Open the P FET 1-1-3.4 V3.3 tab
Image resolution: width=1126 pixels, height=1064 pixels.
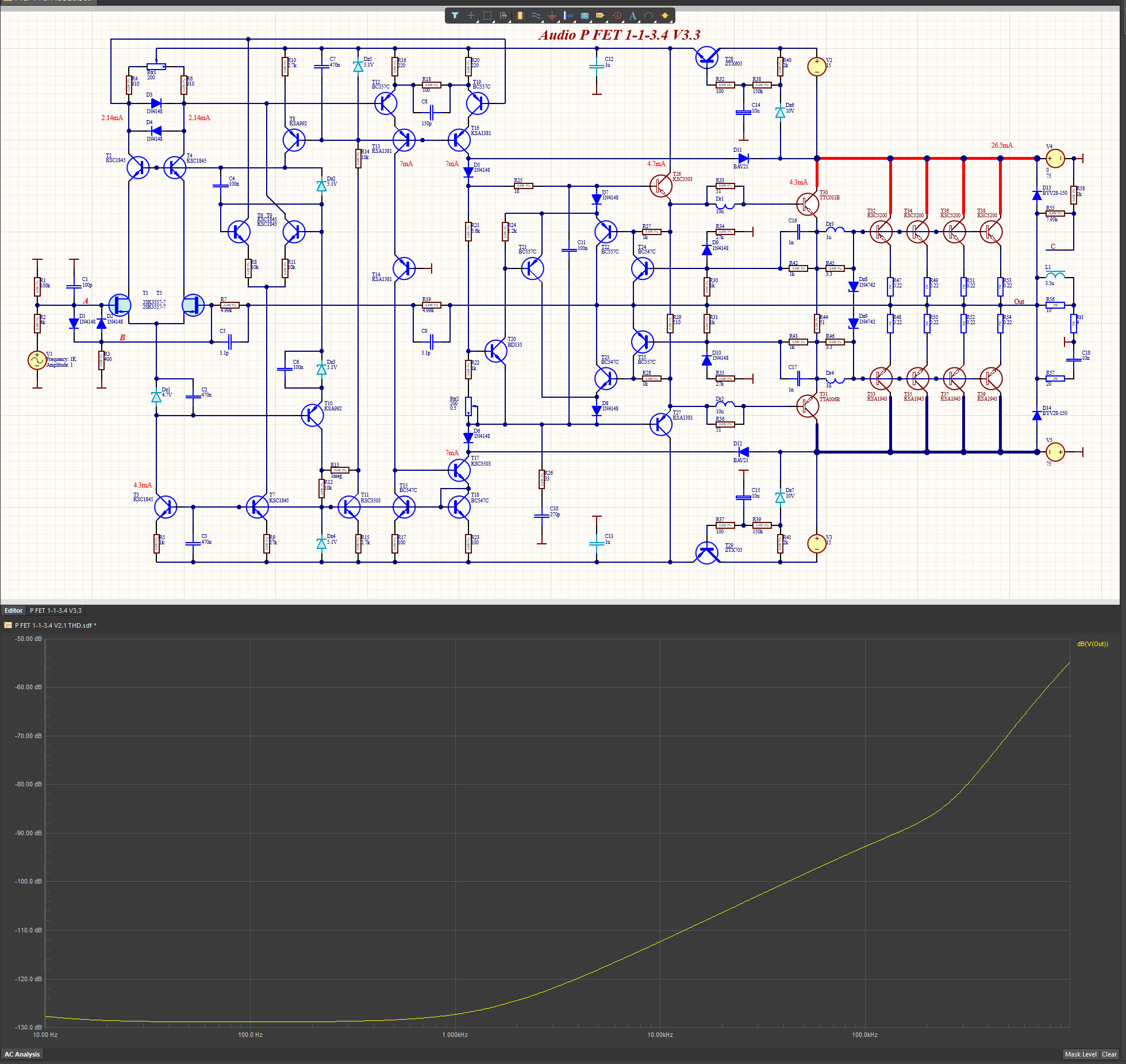pyautogui.click(x=56, y=610)
